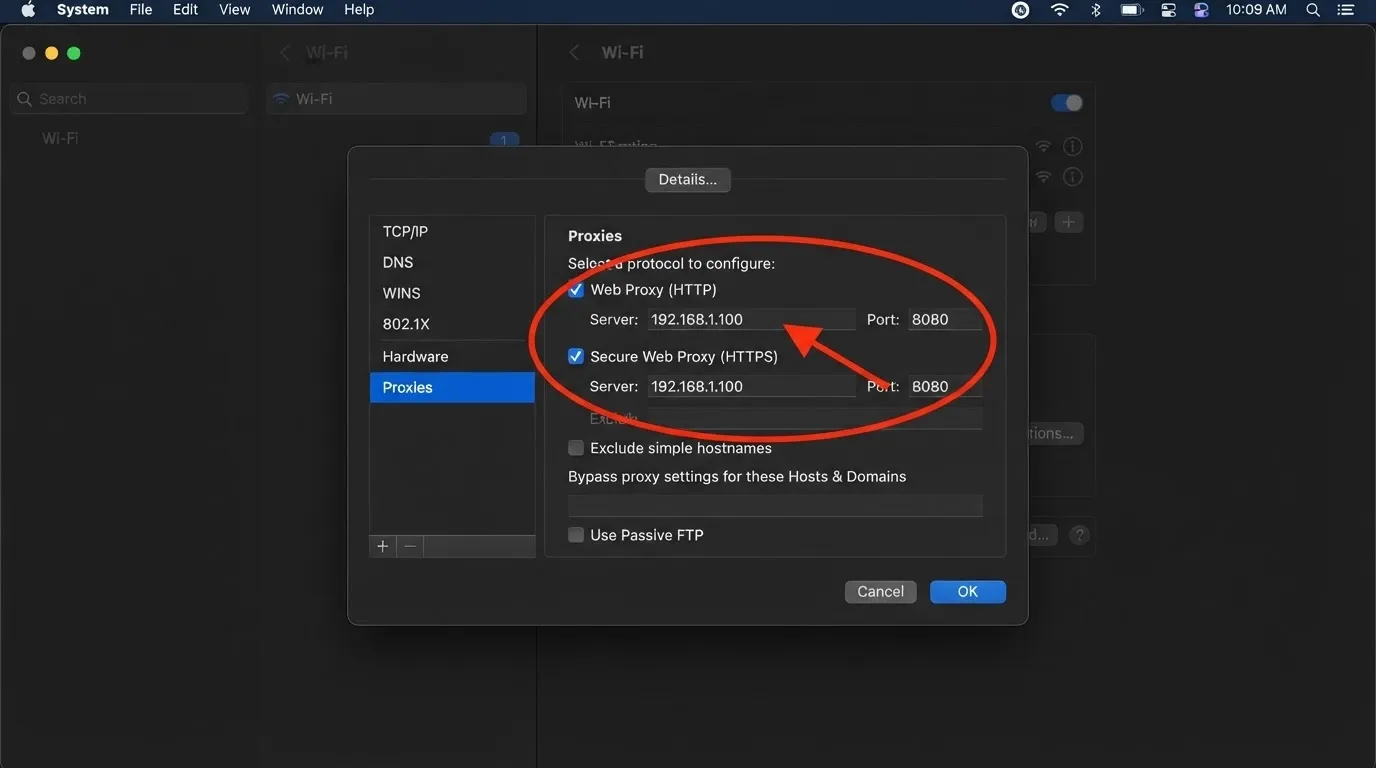
Task: Click the Bypass proxy settings text field
Action: [775, 505]
